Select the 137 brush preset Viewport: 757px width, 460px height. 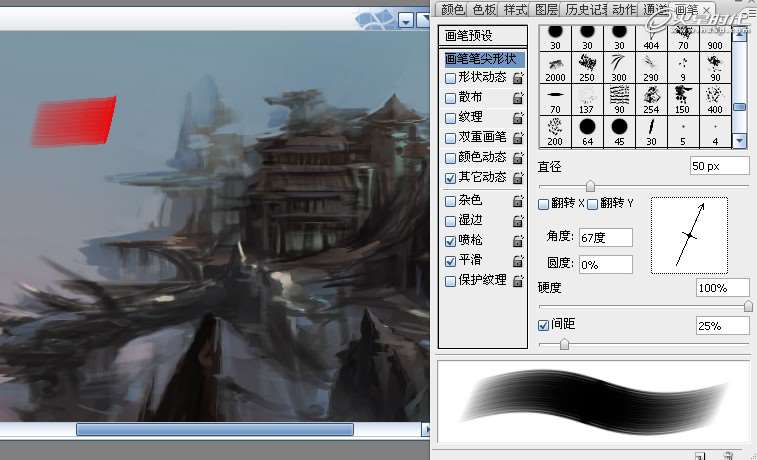click(587, 99)
